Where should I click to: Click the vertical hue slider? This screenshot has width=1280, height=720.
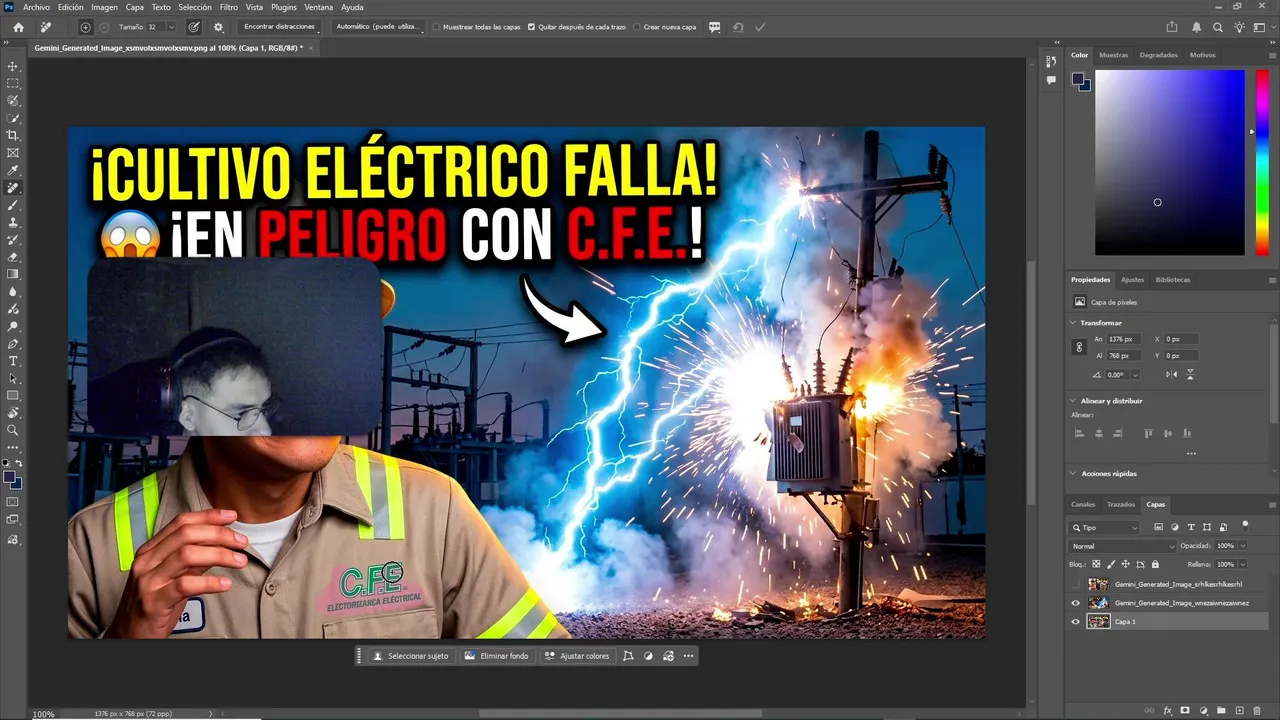pos(1261,161)
